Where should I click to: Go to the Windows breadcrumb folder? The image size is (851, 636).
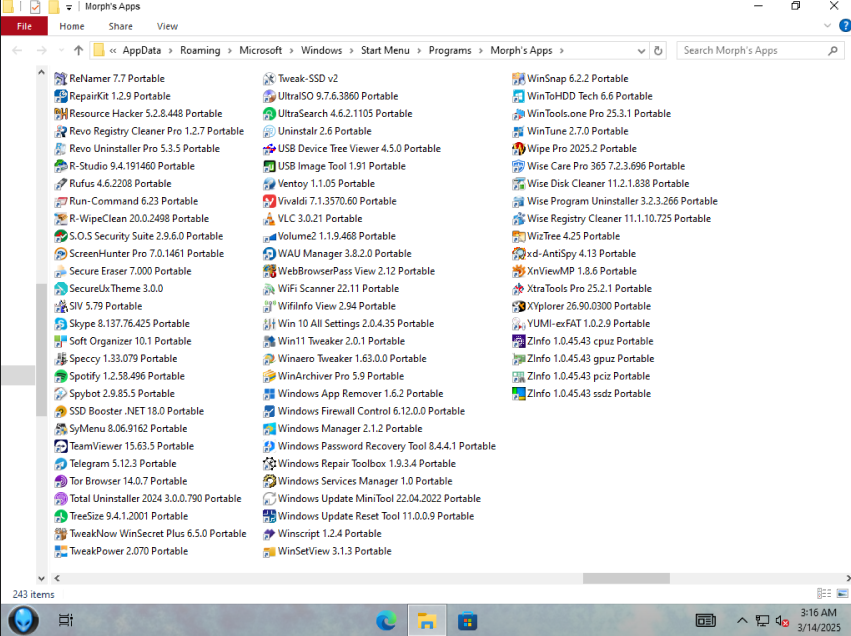[x=321, y=50]
